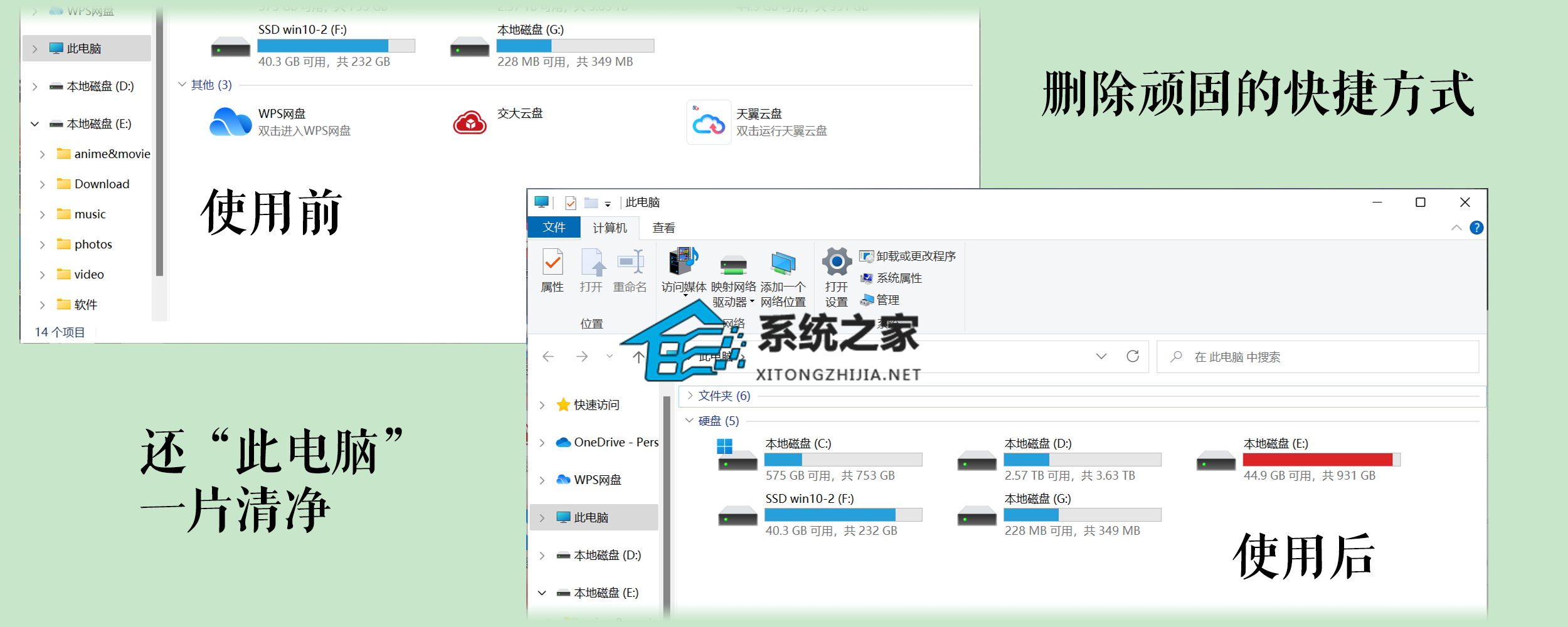Screen dimensions: 1568x627
Task: Click the 添加一个网络位置 add network location icon
Action: (x=783, y=263)
